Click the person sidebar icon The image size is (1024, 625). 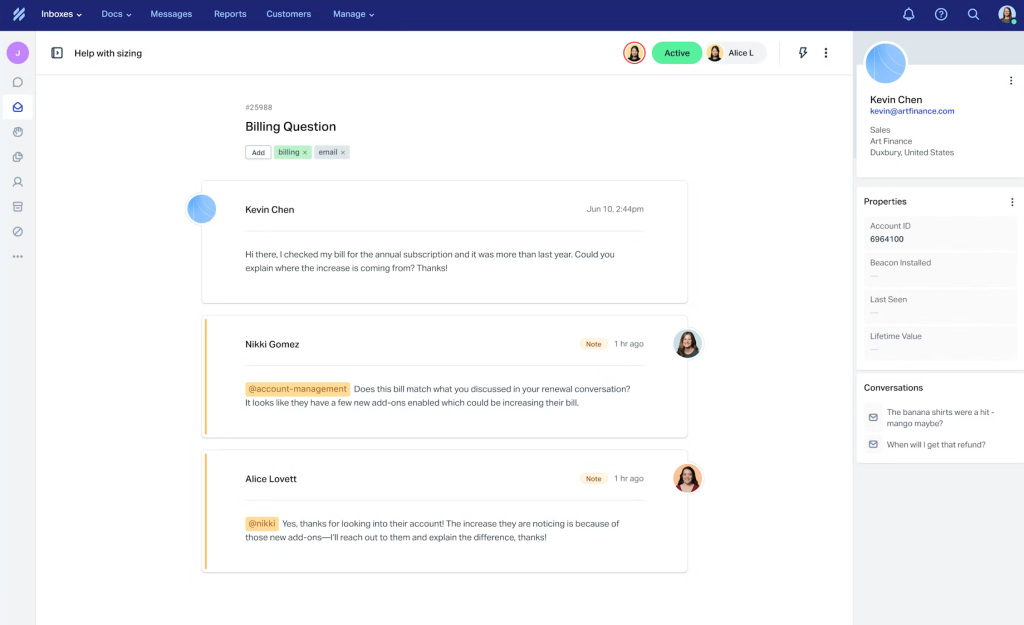(x=18, y=182)
